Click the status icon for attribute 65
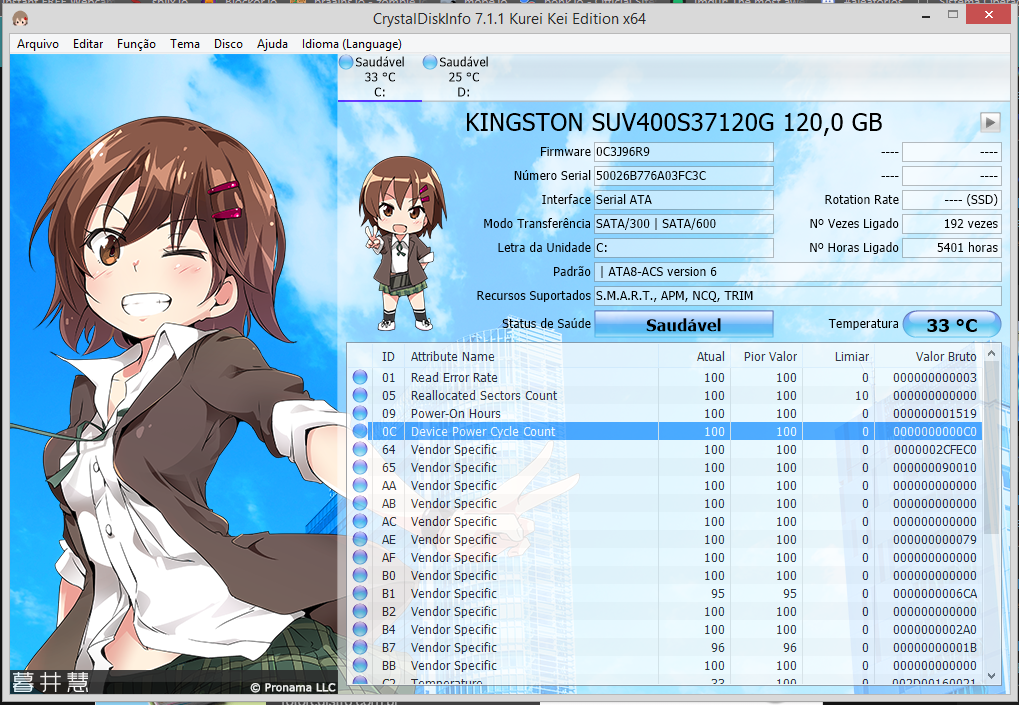Image resolution: width=1019 pixels, height=705 pixels. 360,468
